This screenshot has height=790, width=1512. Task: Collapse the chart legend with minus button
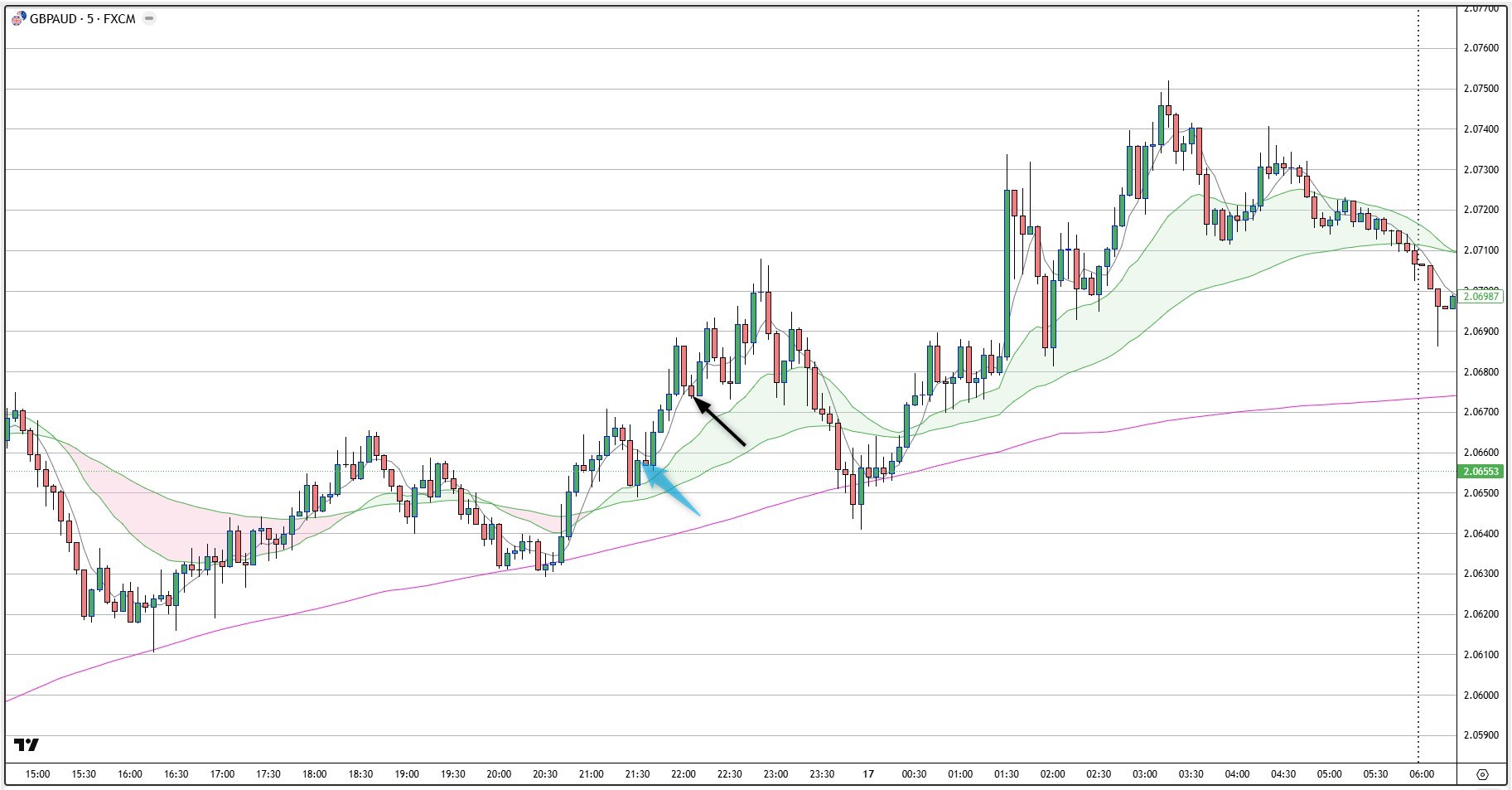coord(149,19)
